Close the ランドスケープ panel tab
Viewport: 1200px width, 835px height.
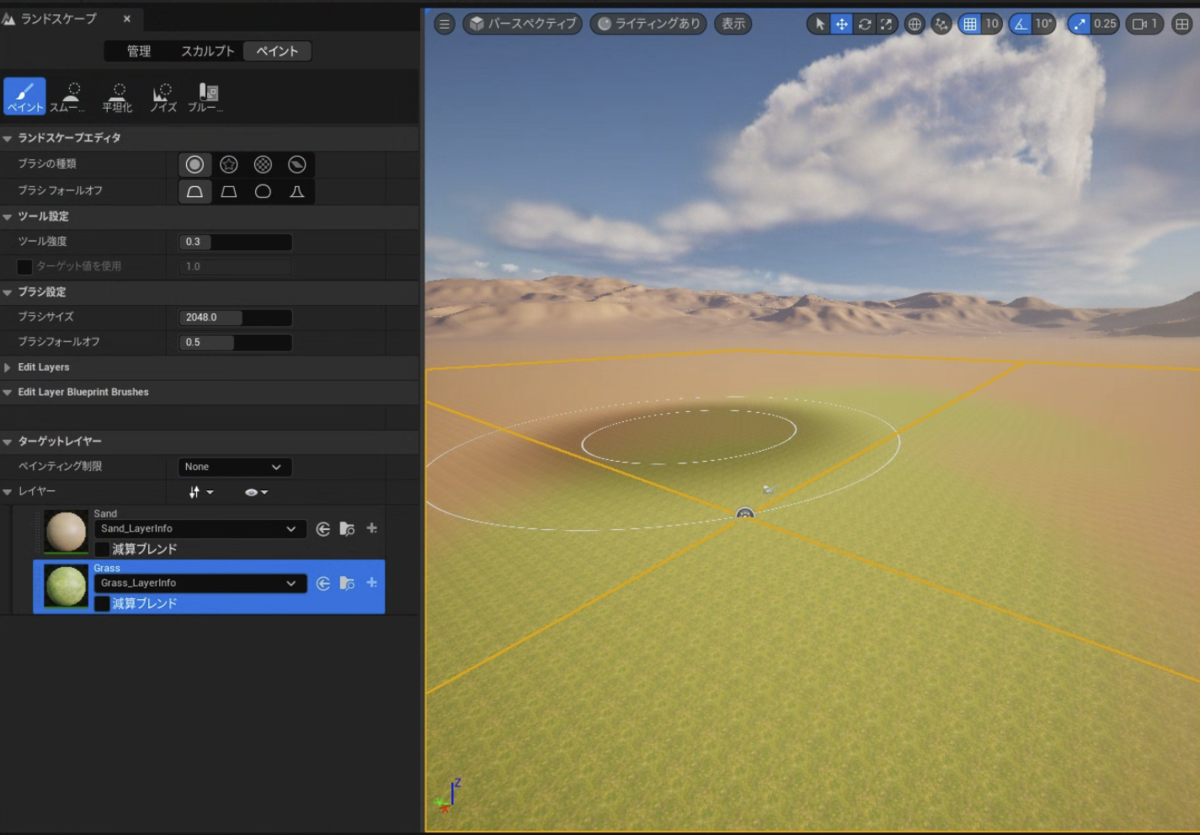[x=127, y=19]
